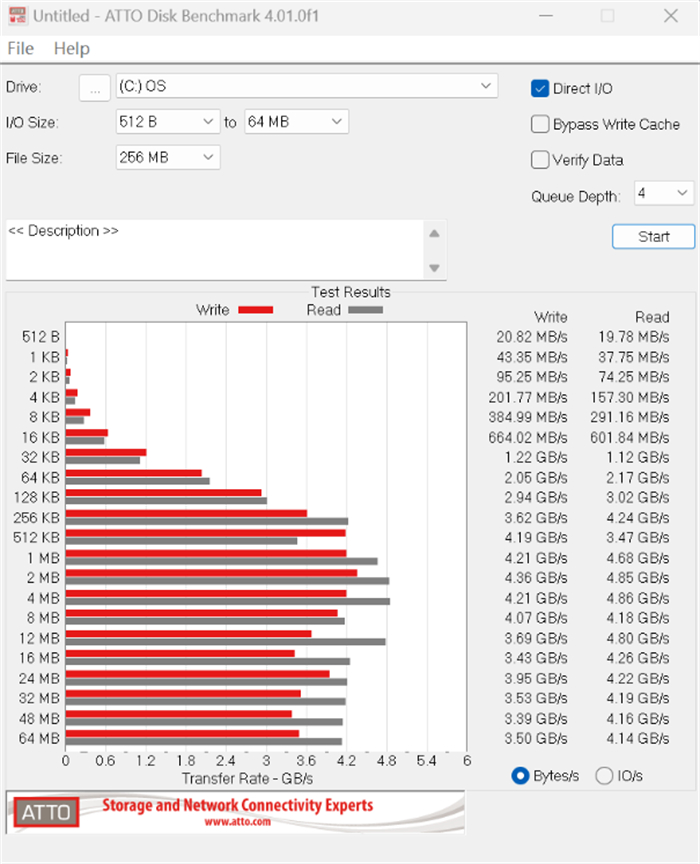Click the Start benchmark button
Screen dimensions: 700x864
coord(653,236)
